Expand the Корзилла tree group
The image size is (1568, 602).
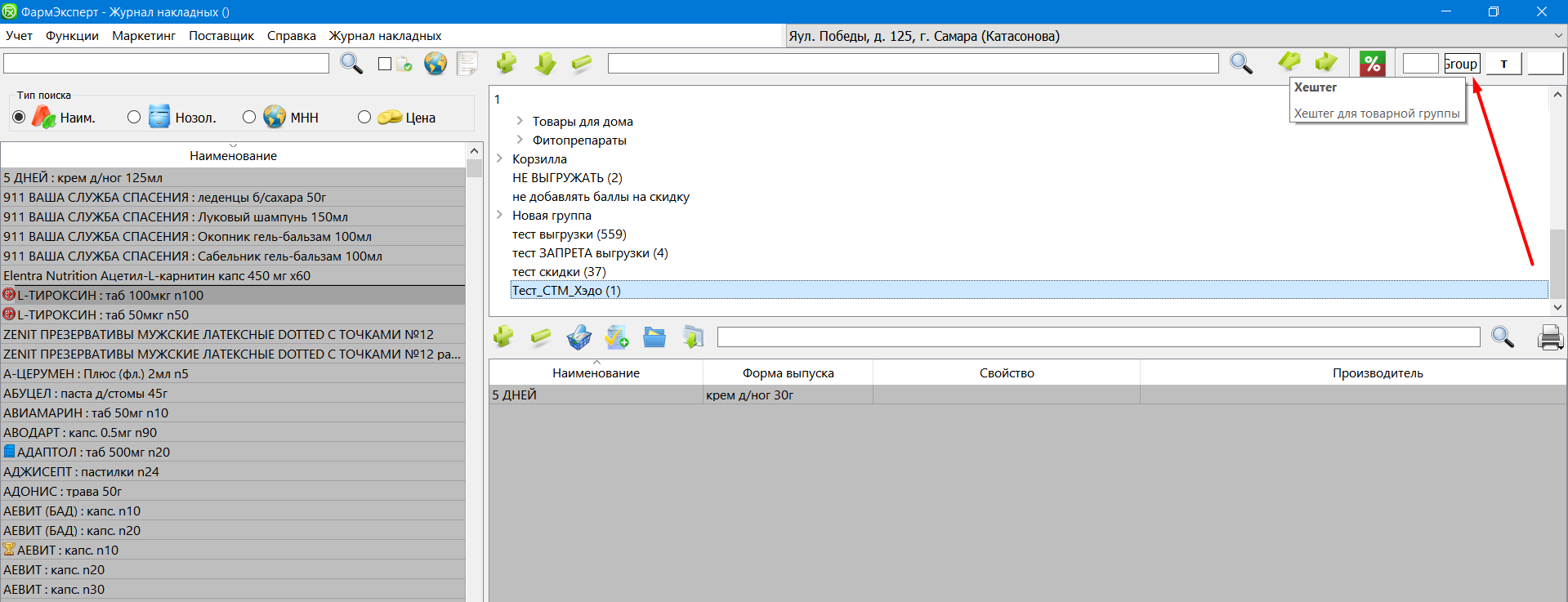(x=499, y=158)
